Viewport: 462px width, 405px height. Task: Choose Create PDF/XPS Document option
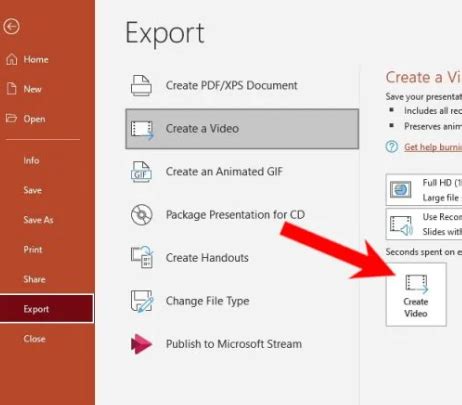[x=242, y=85]
